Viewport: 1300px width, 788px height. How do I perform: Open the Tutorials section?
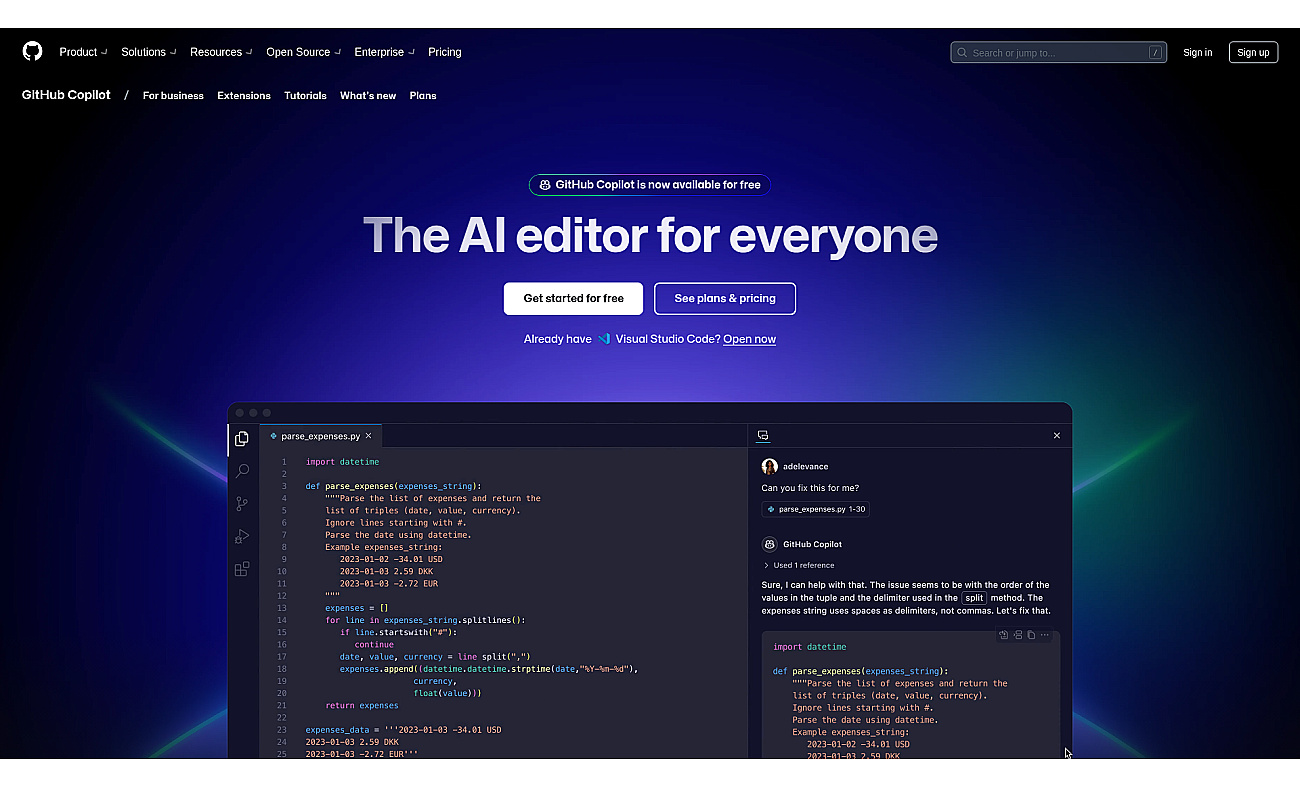[305, 96]
